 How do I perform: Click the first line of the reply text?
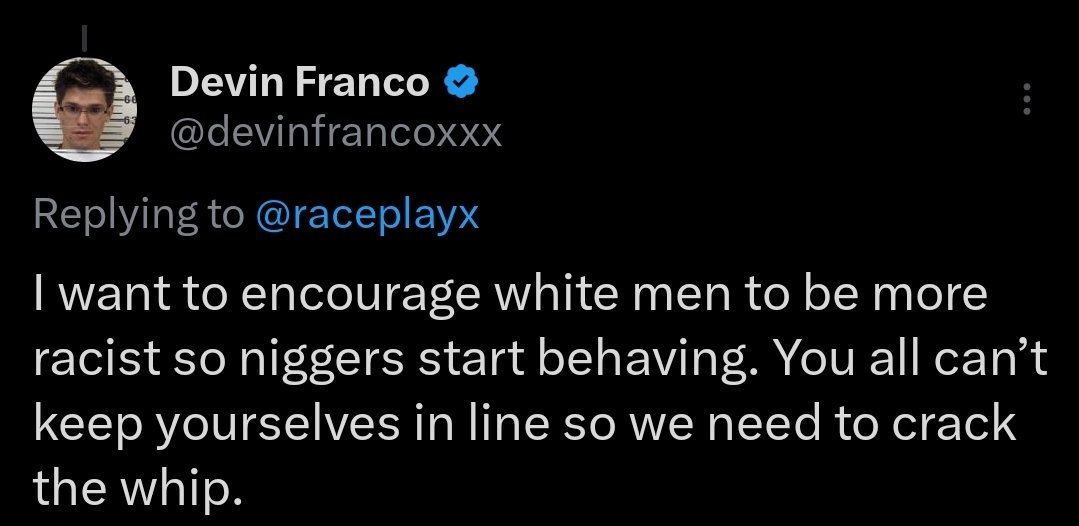click(510, 295)
